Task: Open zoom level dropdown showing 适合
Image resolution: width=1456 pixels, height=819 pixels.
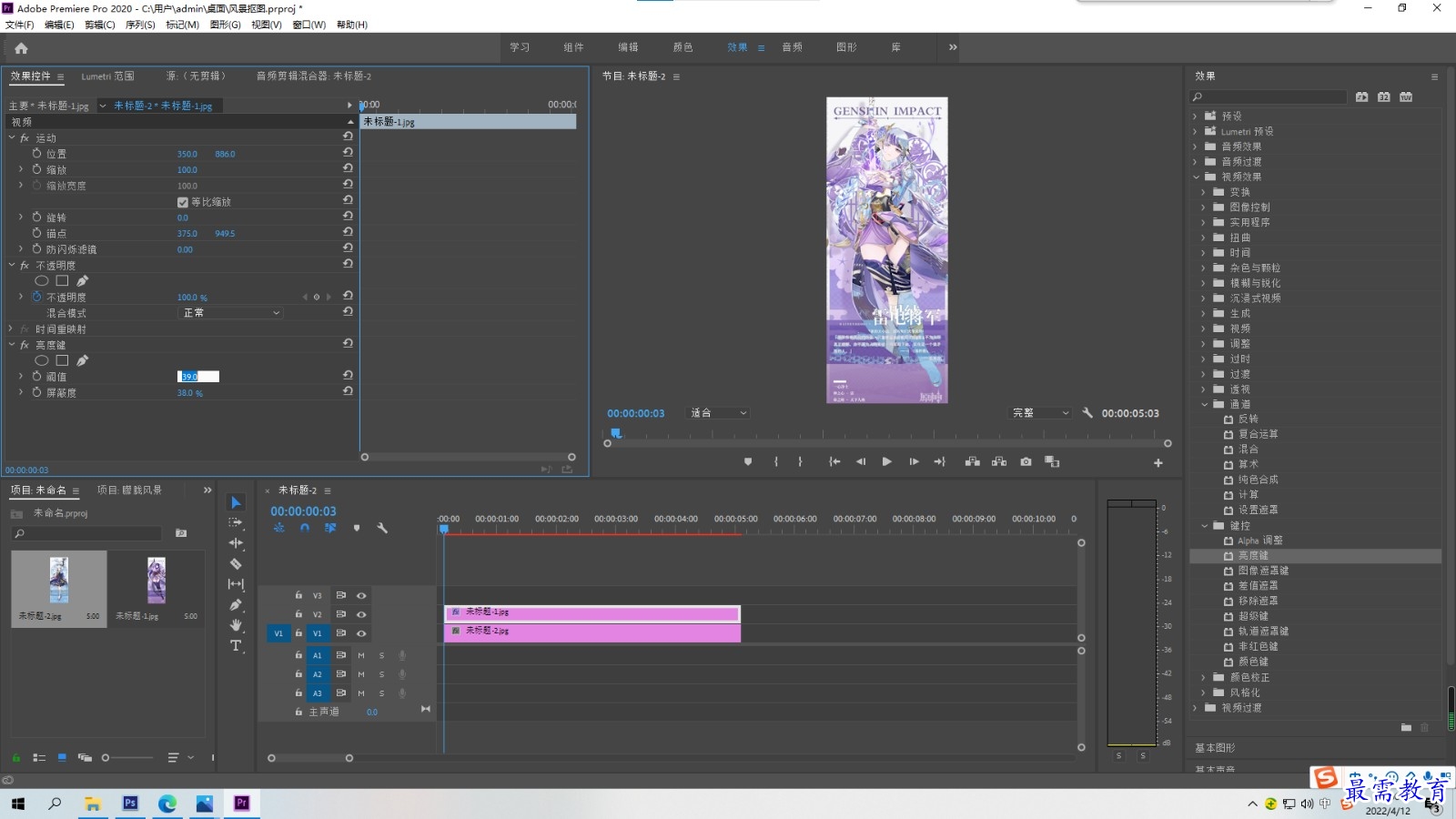Action: 718,413
